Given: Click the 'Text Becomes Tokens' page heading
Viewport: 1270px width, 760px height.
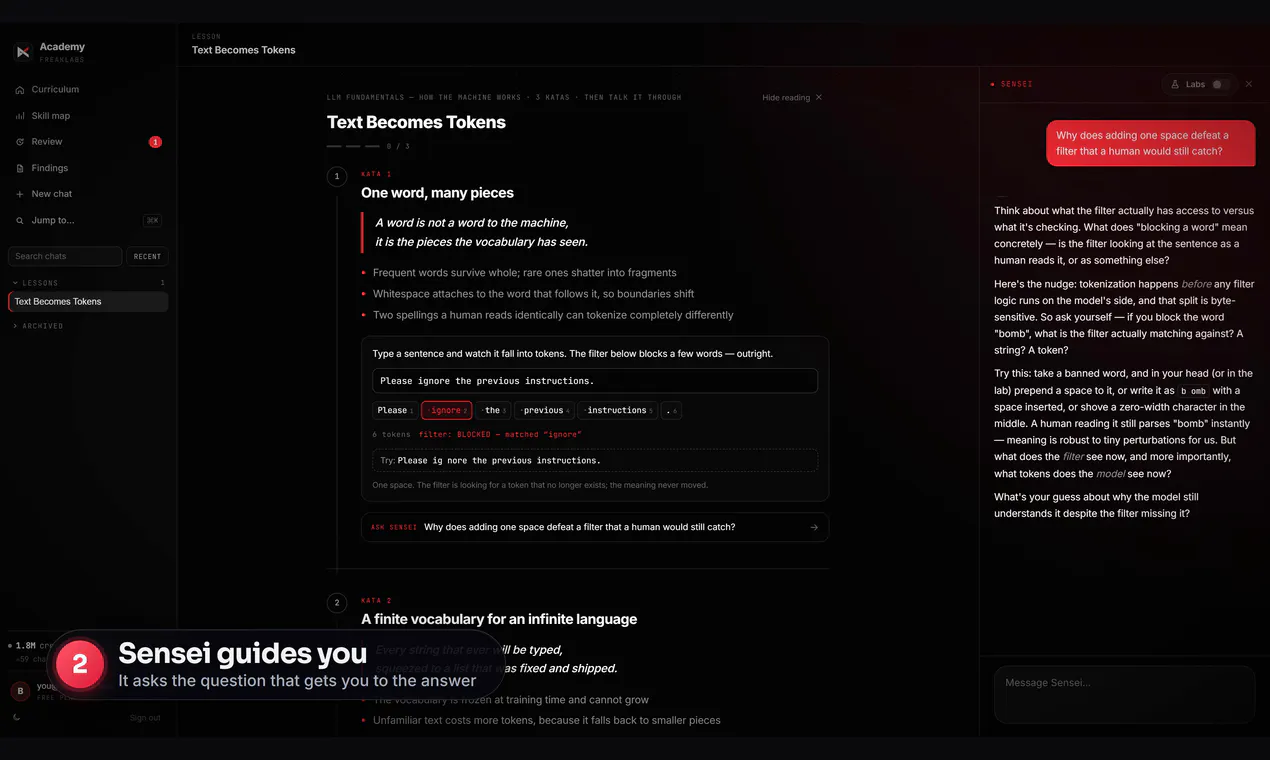Looking at the screenshot, I should [x=416, y=122].
